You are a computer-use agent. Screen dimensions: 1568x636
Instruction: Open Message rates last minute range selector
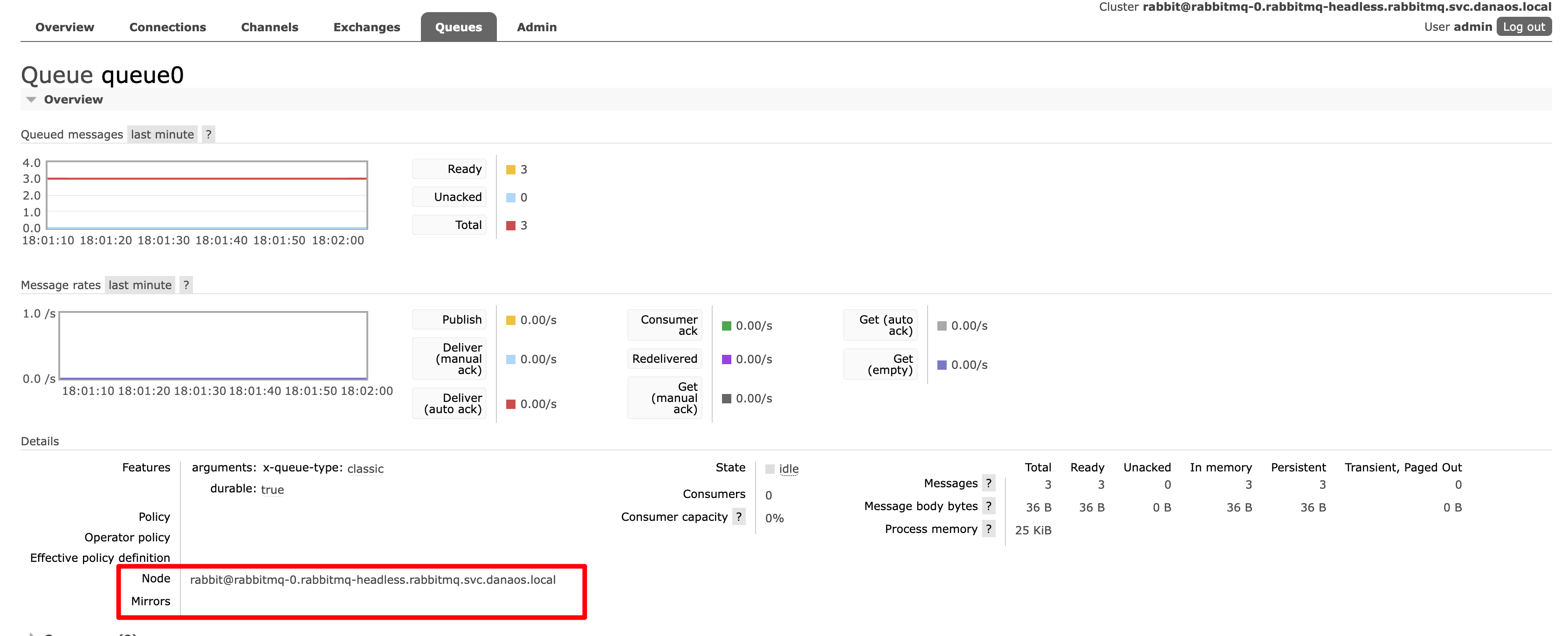[140, 284]
